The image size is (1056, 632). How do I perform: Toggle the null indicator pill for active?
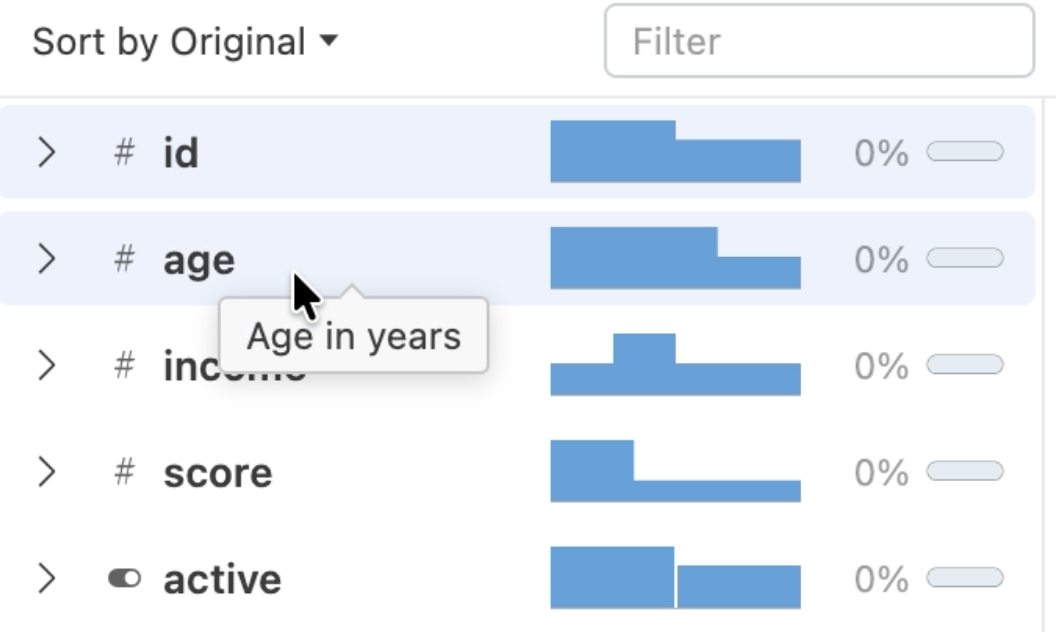[966, 577]
